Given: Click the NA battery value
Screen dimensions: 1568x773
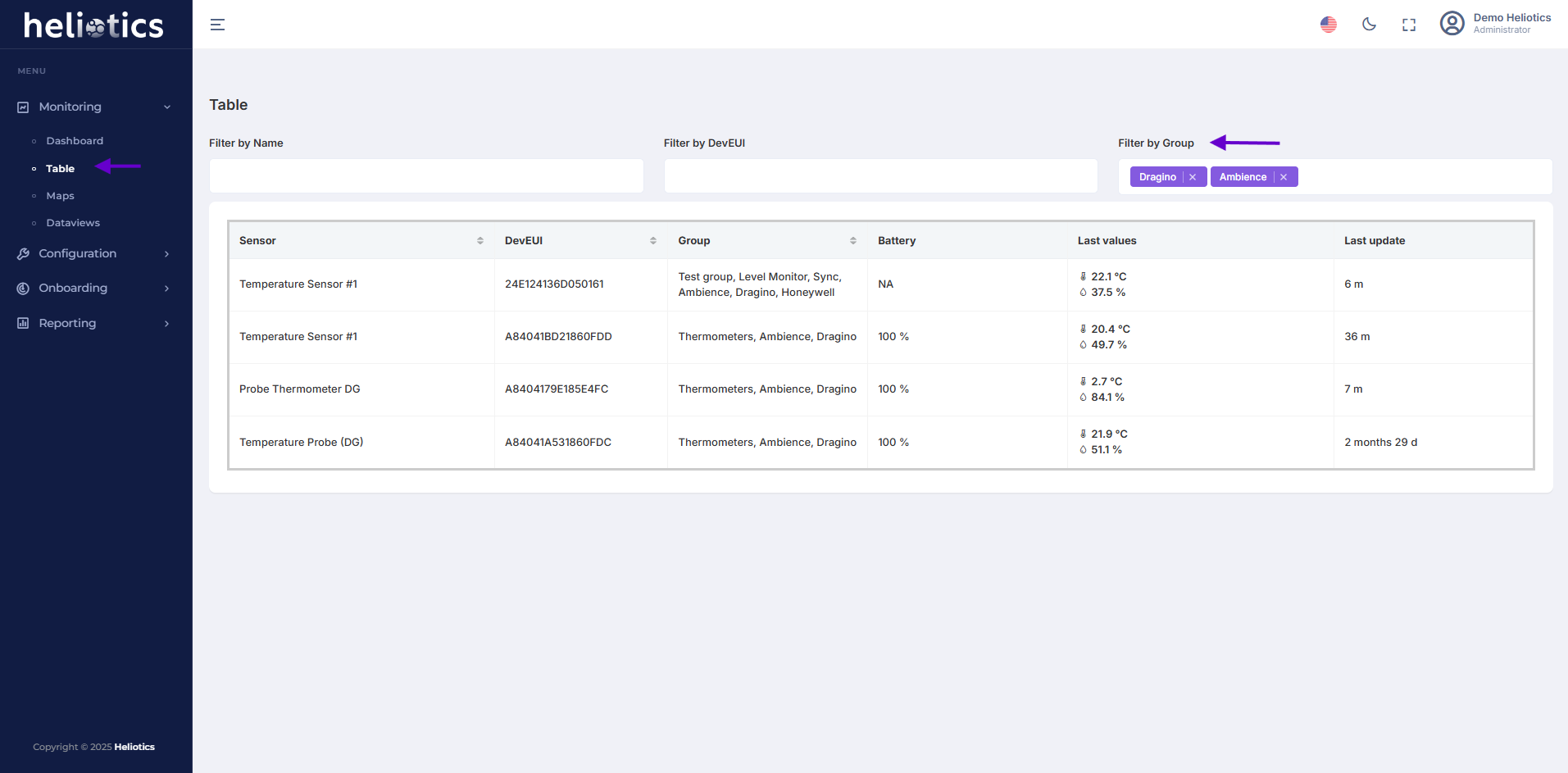Looking at the screenshot, I should pos(886,284).
